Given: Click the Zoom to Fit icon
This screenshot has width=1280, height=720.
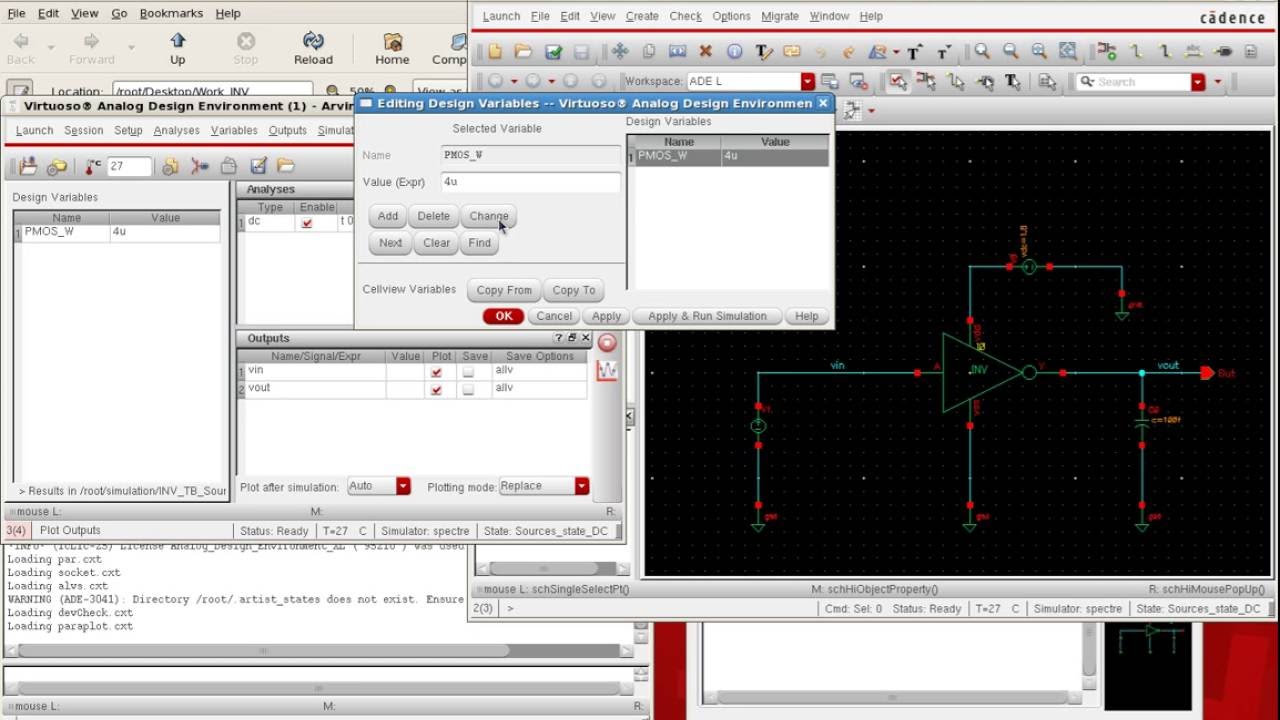Looking at the screenshot, I should point(1068,51).
